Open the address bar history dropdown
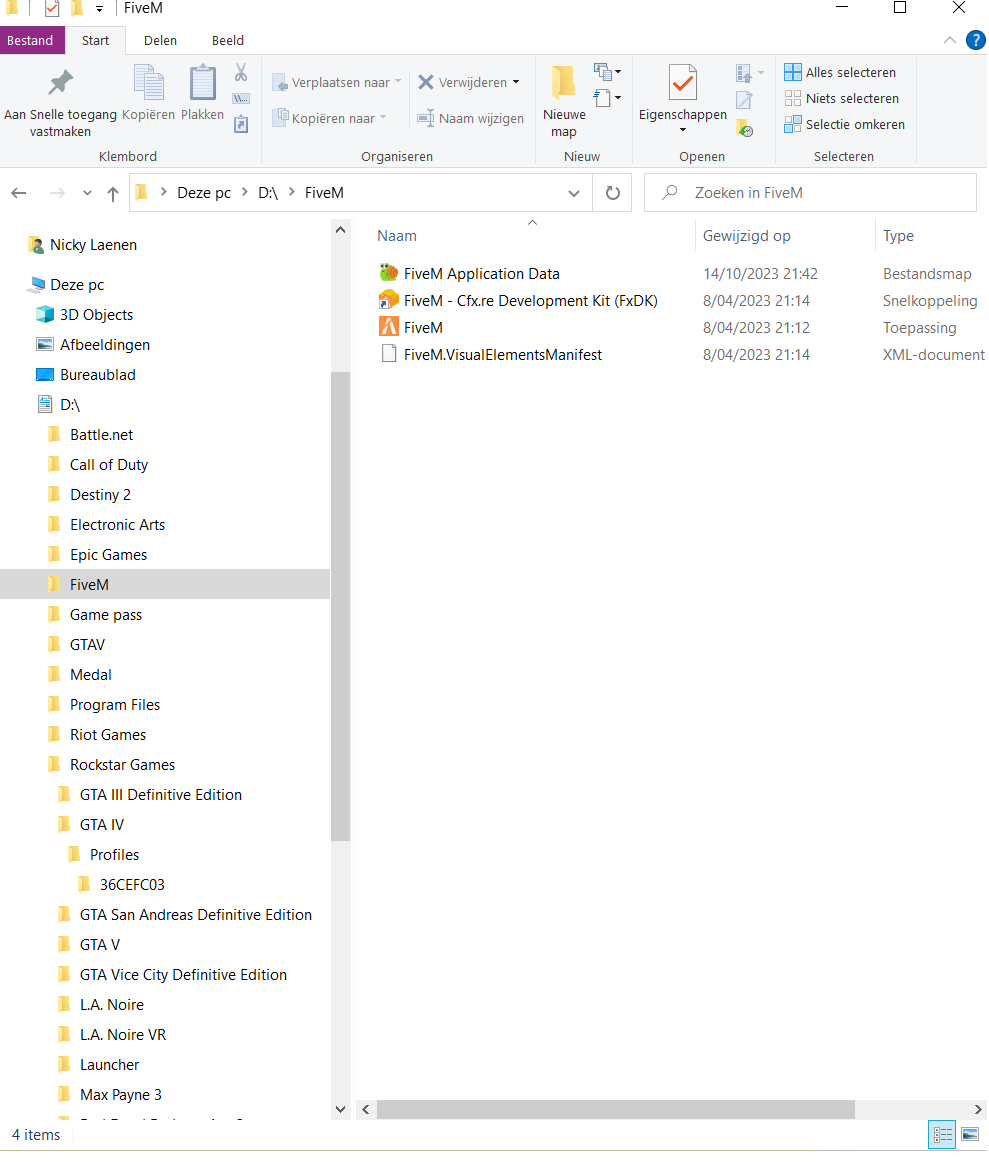The height and width of the screenshot is (1162, 989). 573,193
